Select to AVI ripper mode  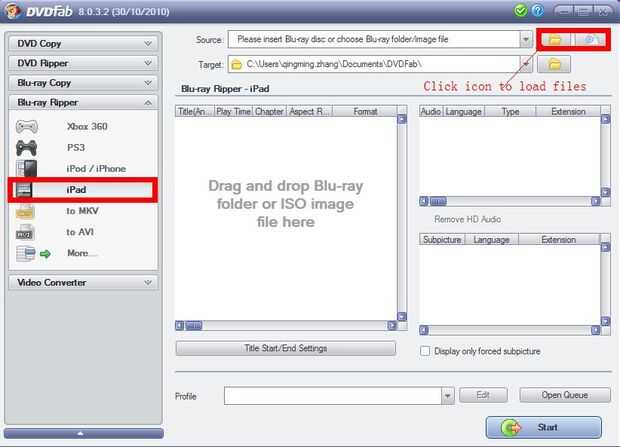click(x=80, y=232)
